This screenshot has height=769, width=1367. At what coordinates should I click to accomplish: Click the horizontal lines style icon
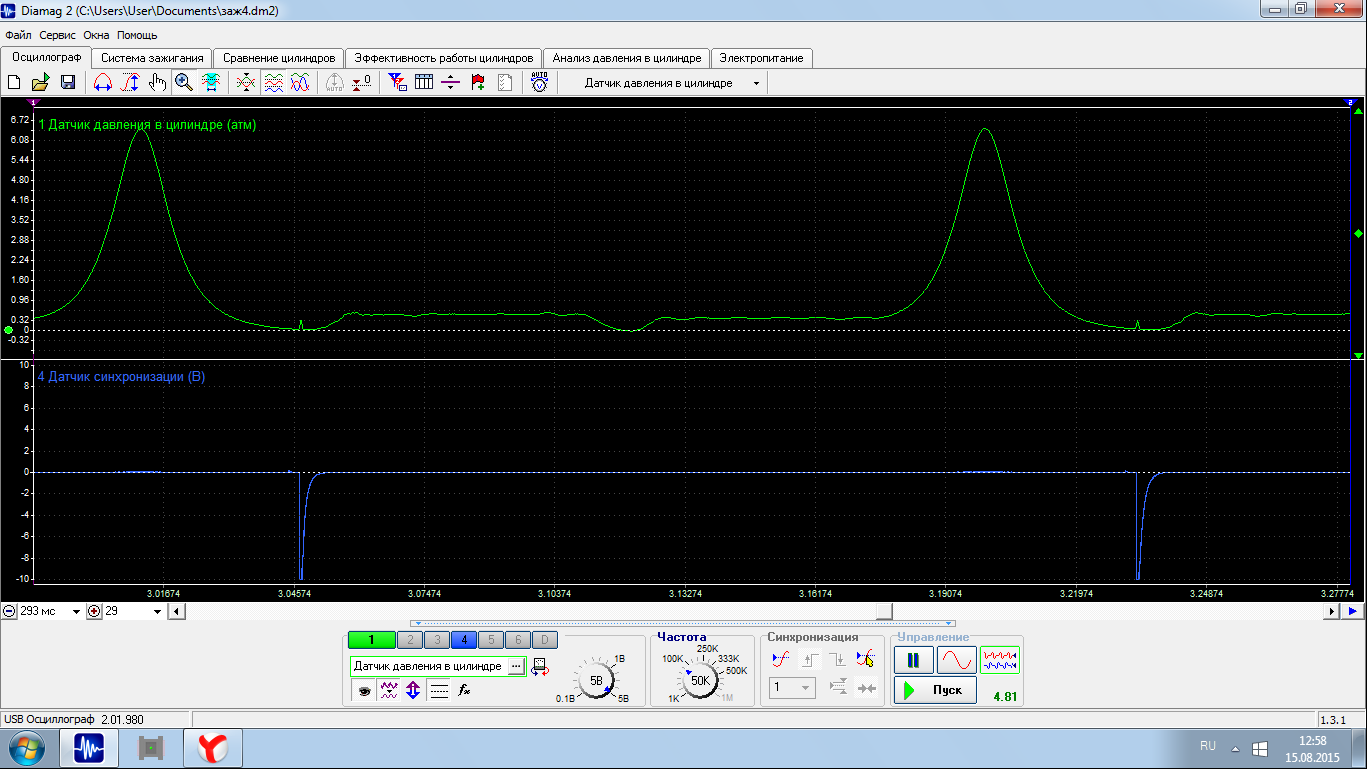tap(439, 690)
